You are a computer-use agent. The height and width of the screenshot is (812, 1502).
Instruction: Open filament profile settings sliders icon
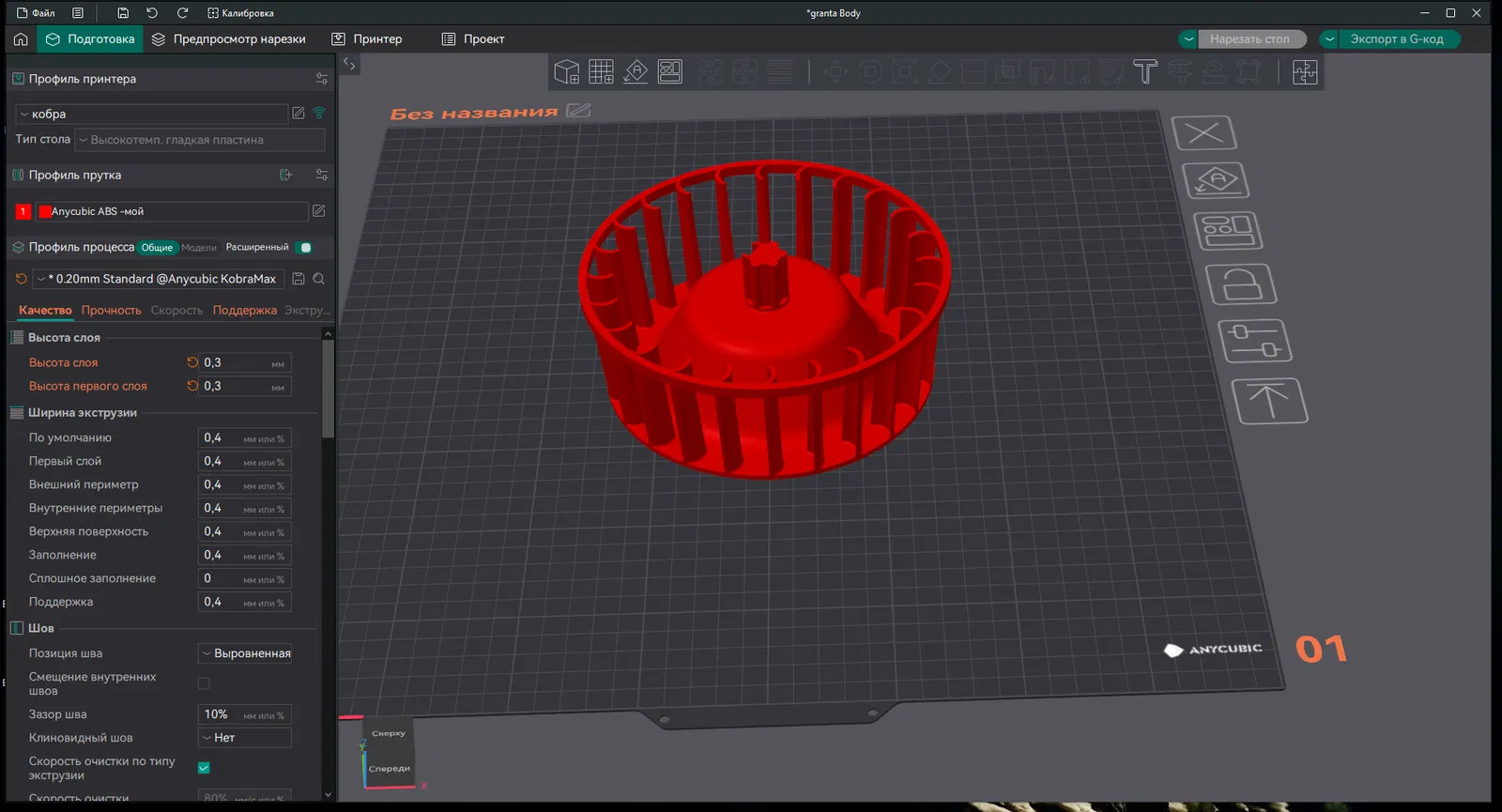pyautogui.click(x=322, y=175)
